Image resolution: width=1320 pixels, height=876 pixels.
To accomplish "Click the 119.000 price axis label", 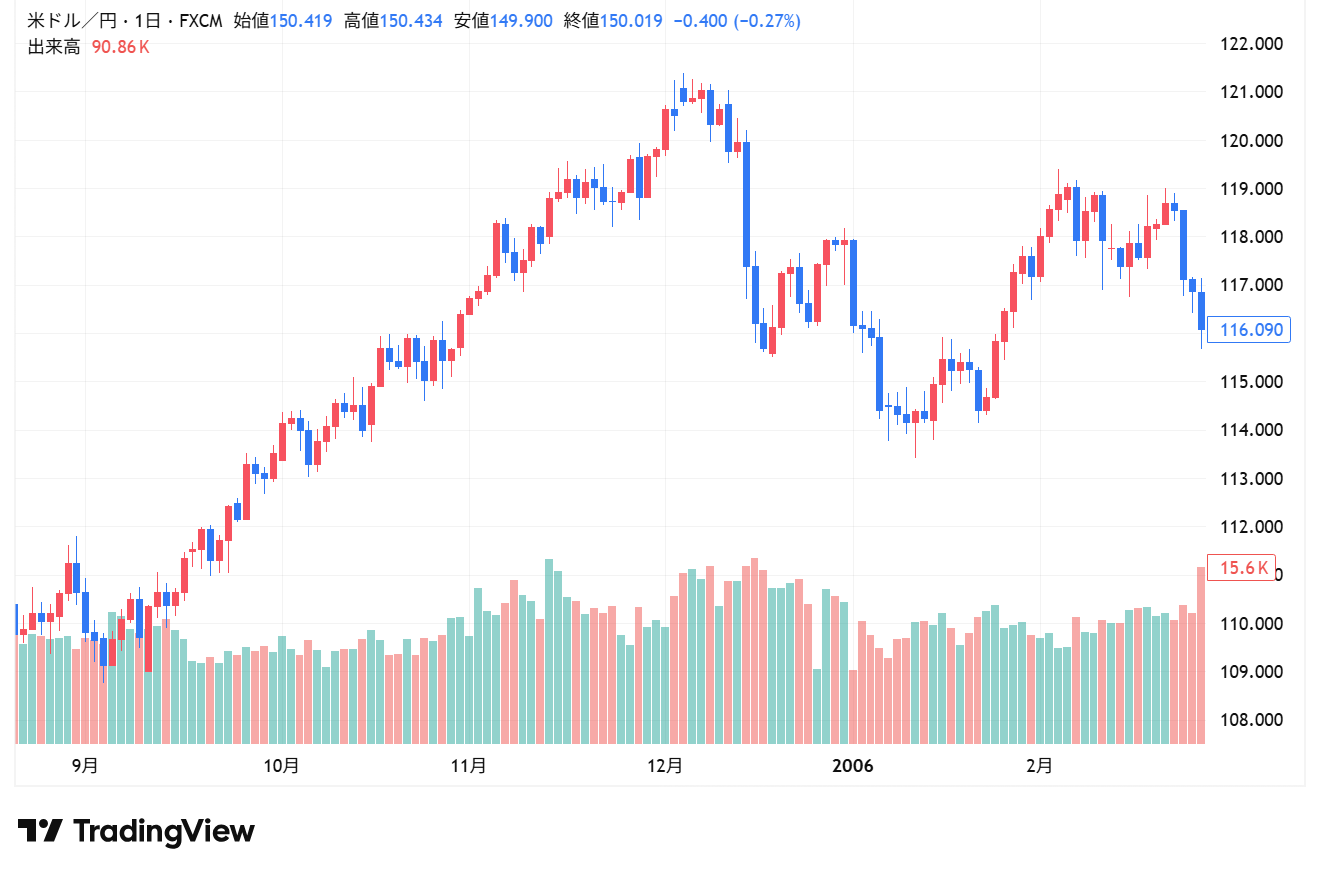I will pos(1251,189).
